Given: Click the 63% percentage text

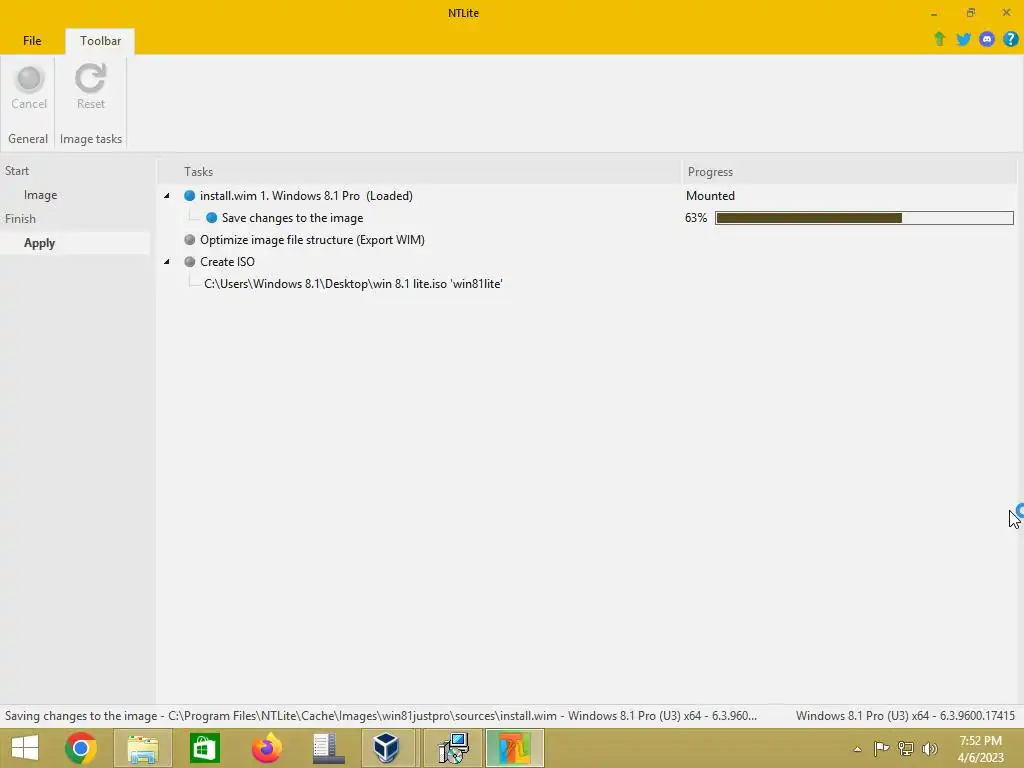Looking at the screenshot, I should [696, 218].
